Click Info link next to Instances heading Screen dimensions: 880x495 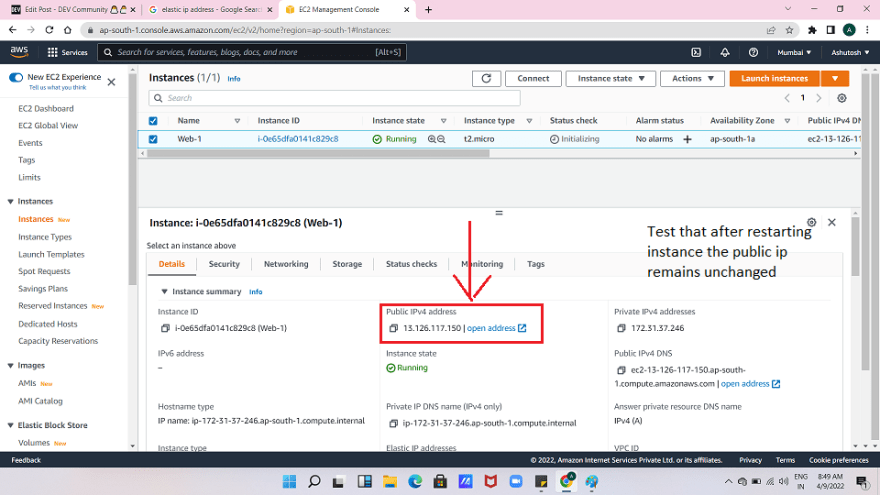(233, 79)
